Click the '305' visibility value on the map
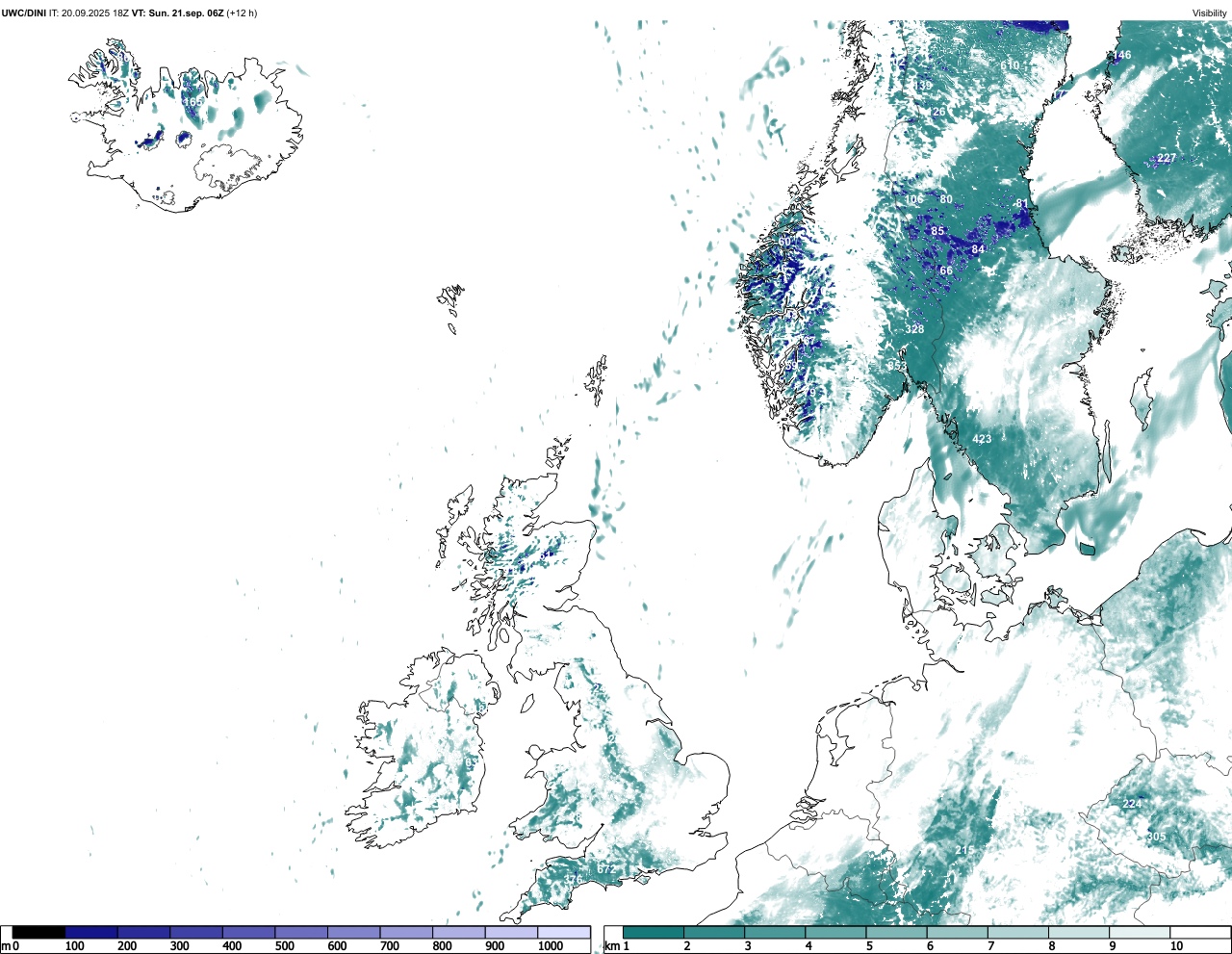 pyautogui.click(x=1157, y=837)
